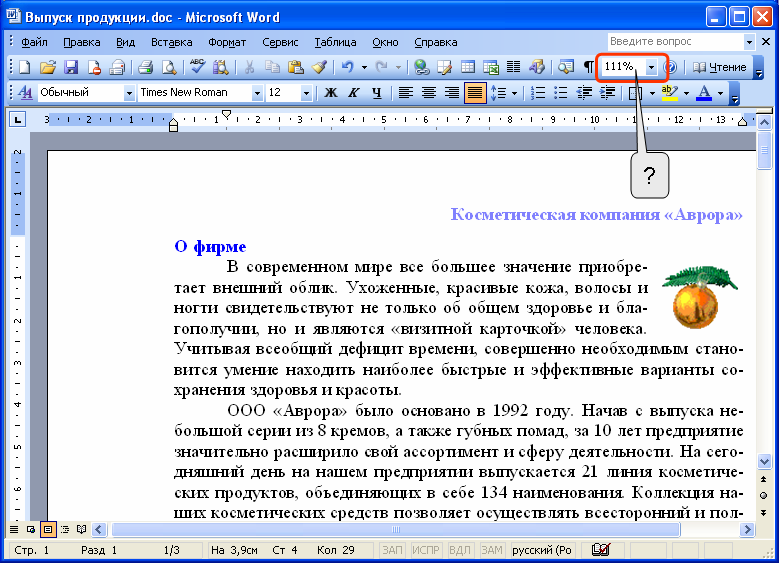
Task: Insert a table using the toolbar icon
Action: [467, 67]
